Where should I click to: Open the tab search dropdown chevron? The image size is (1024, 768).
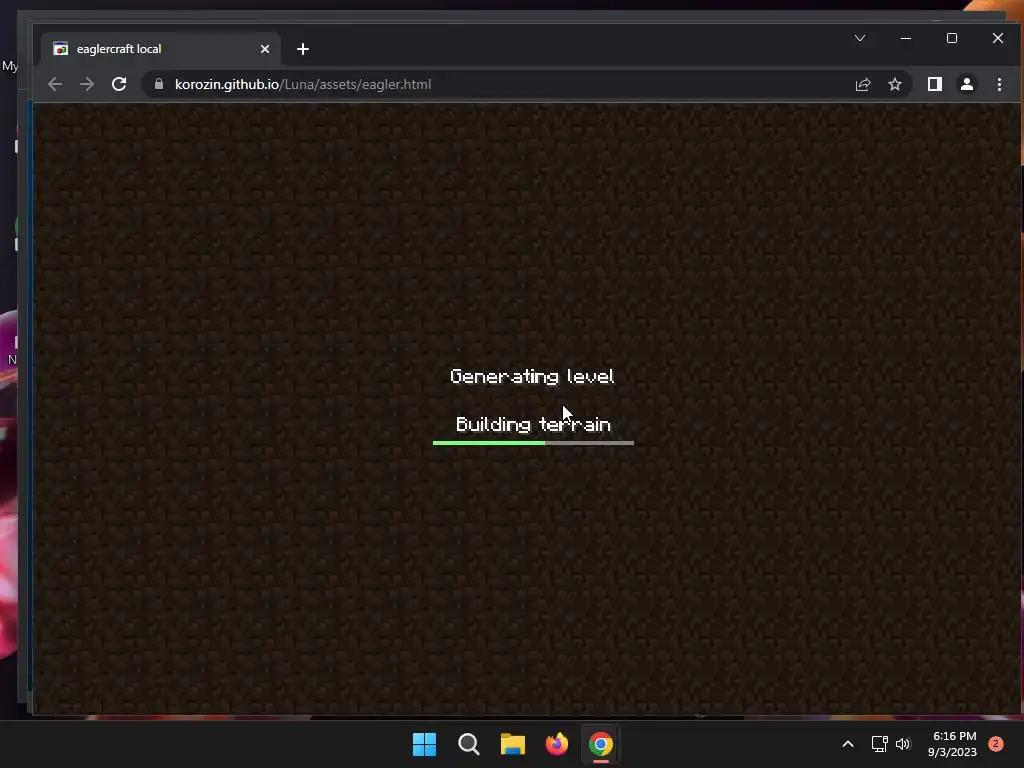pyautogui.click(x=859, y=38)
